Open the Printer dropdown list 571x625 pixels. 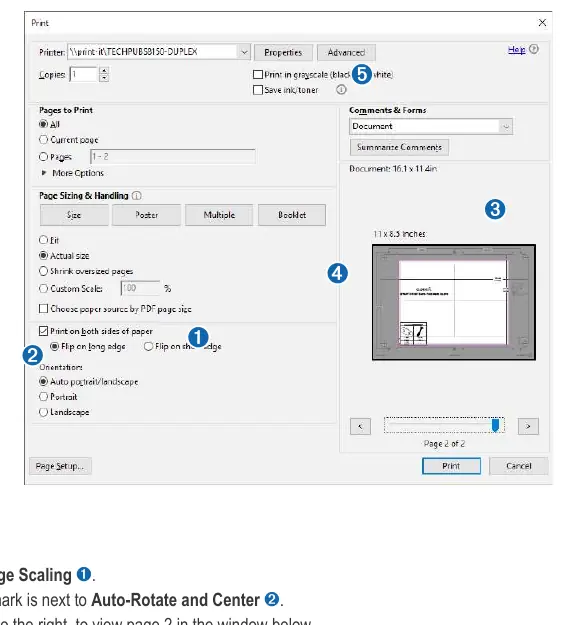244,52
